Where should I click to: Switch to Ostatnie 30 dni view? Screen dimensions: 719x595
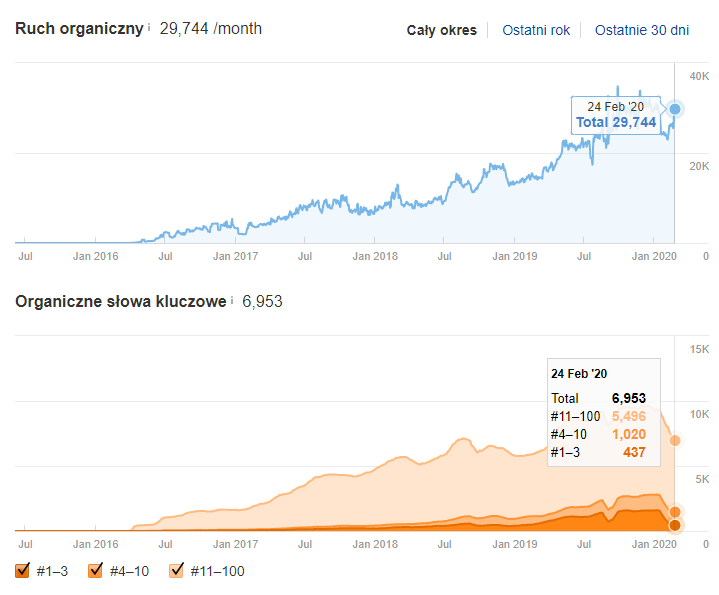pos(642,30)
